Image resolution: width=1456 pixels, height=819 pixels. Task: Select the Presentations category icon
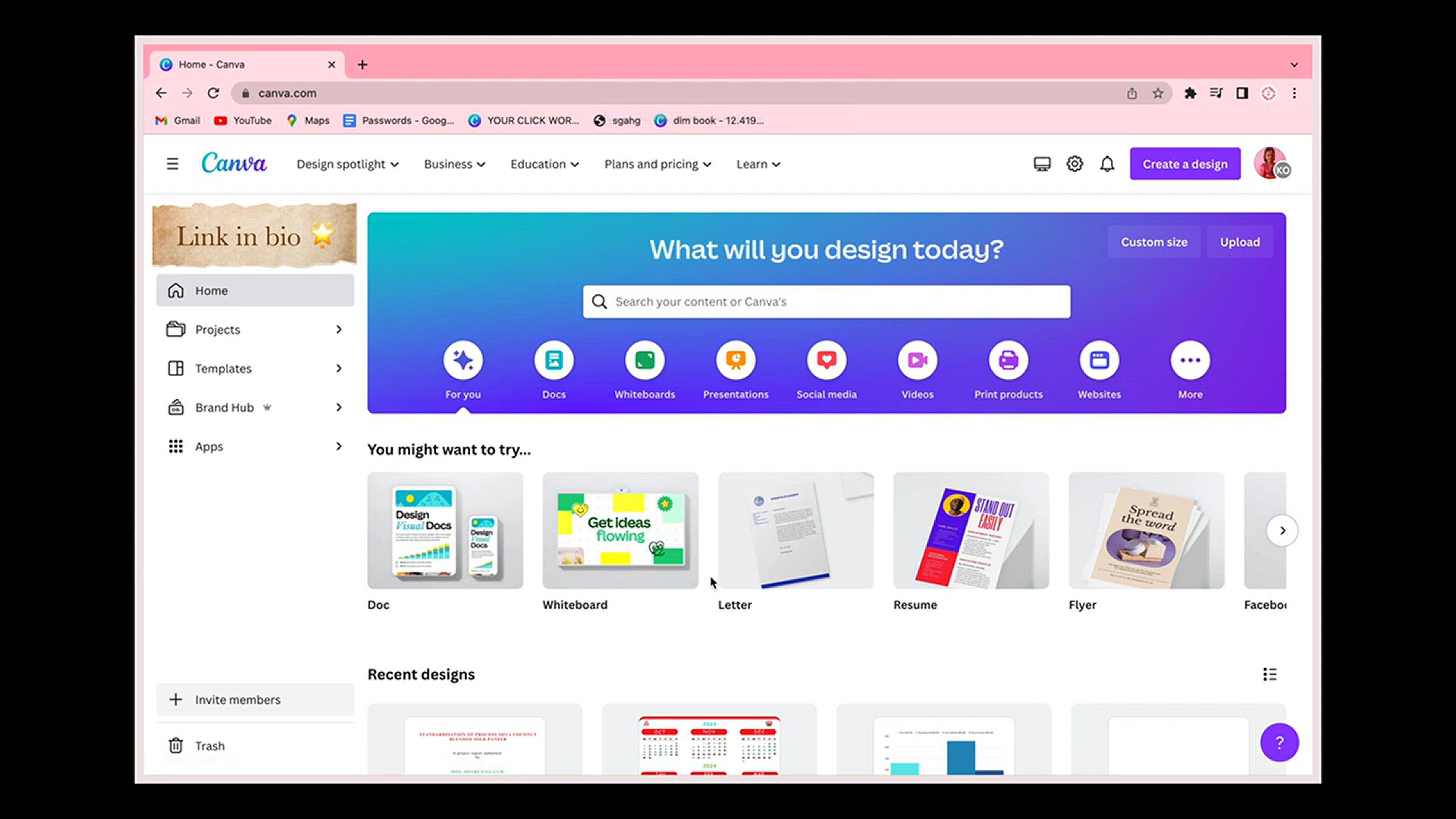(x=736, y=360)
